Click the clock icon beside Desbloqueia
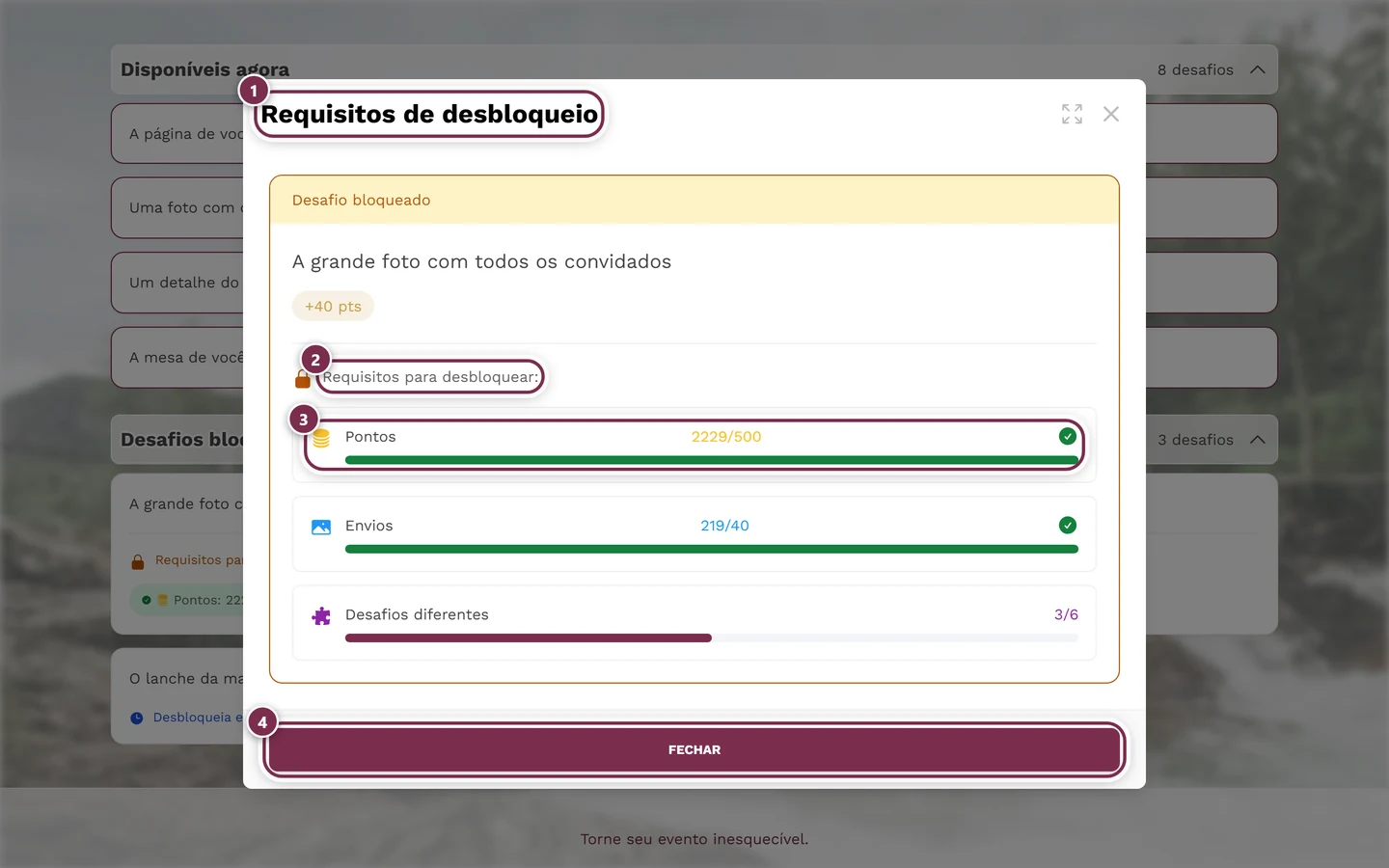The height and width of the screenshot is (868, 1389). (137, 718)
